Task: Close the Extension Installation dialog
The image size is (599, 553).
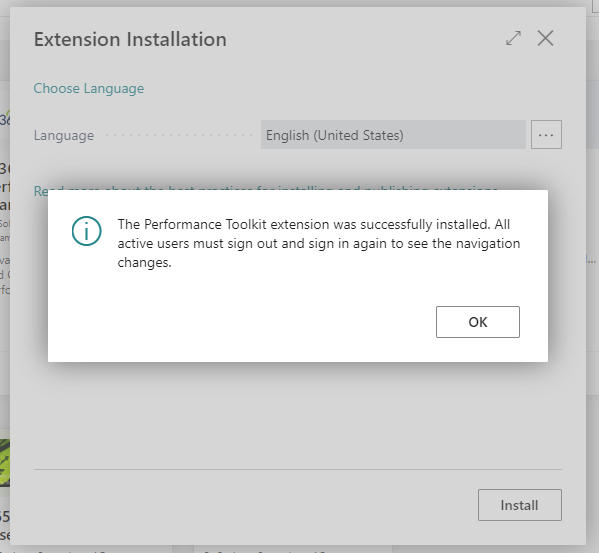Action: coord(545,38)
